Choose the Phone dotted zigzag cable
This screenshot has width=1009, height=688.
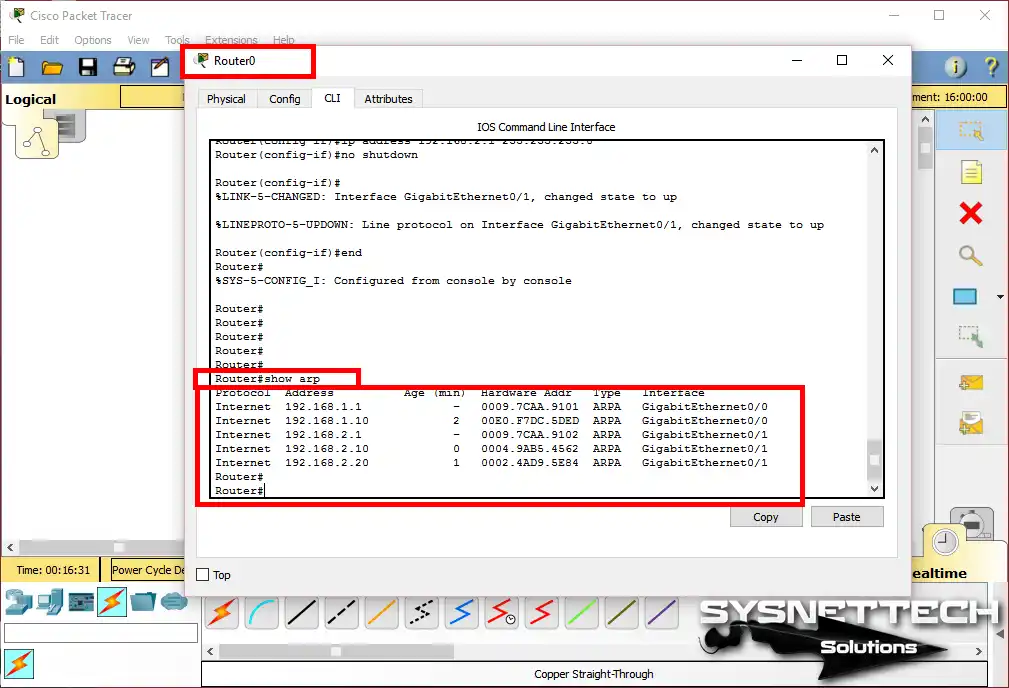pyautogui.click(x=421, y=613)
